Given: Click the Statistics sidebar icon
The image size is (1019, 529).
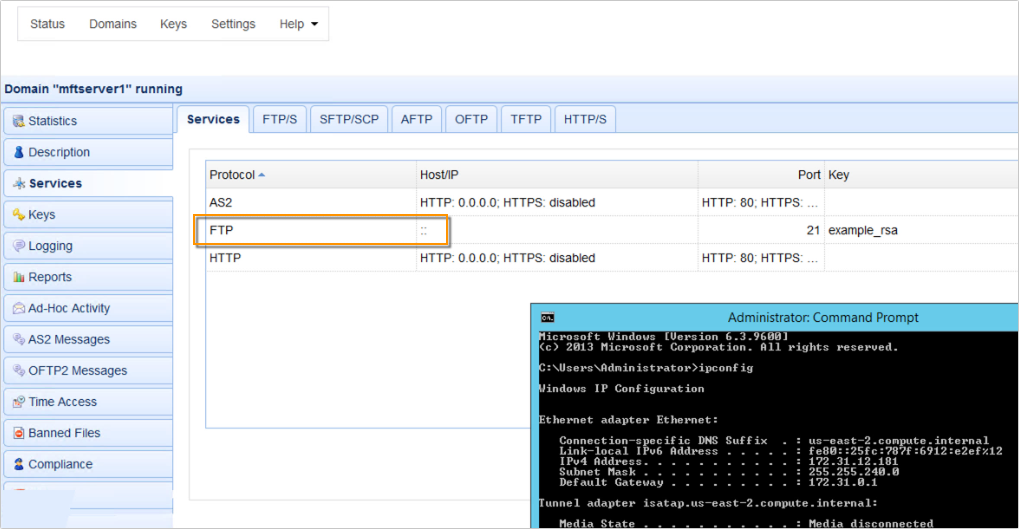Looking at the screenshot, I should (x=19, y=121).
